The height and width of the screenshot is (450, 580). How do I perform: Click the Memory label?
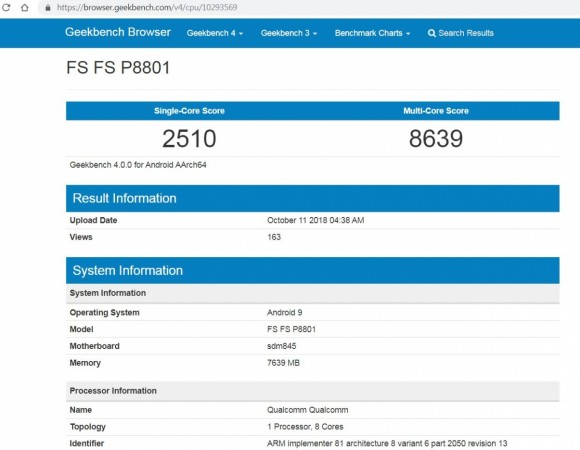(x=85, y=363)
